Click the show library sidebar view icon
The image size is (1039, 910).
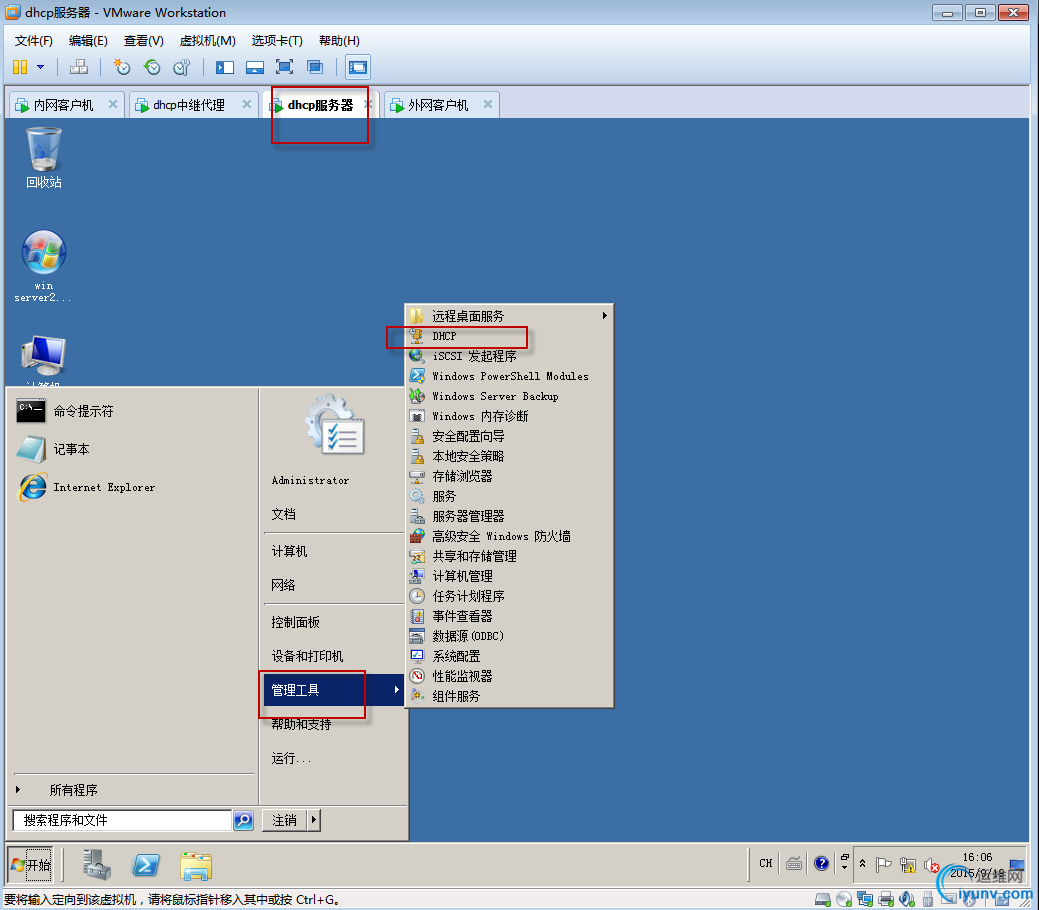click(225, 67)
